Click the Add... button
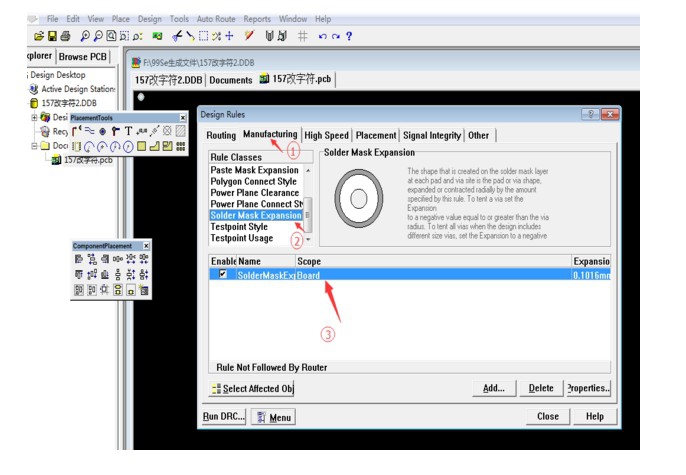Screen dimensions: 686x475 tap(493, 388)
